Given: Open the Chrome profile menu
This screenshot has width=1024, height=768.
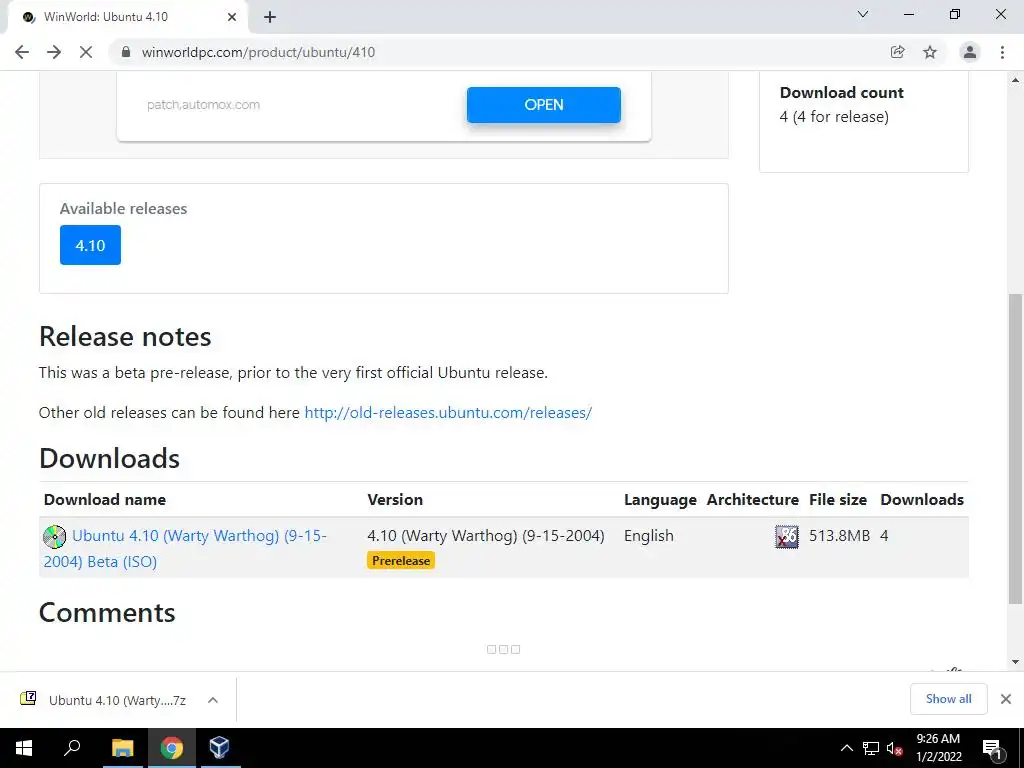Looking at the screenshot, I should click(x=970, y=52).
